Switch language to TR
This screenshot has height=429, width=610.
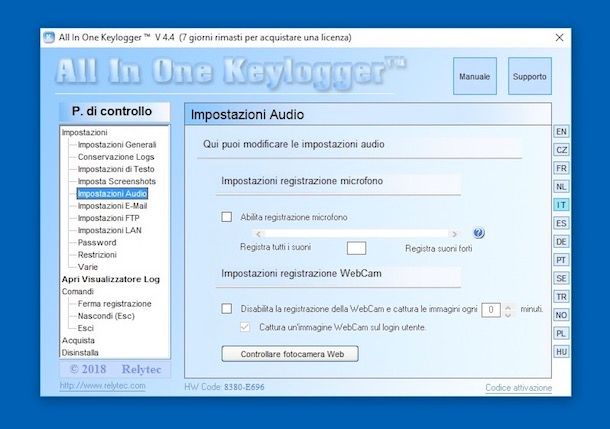(x=561, y=297)
